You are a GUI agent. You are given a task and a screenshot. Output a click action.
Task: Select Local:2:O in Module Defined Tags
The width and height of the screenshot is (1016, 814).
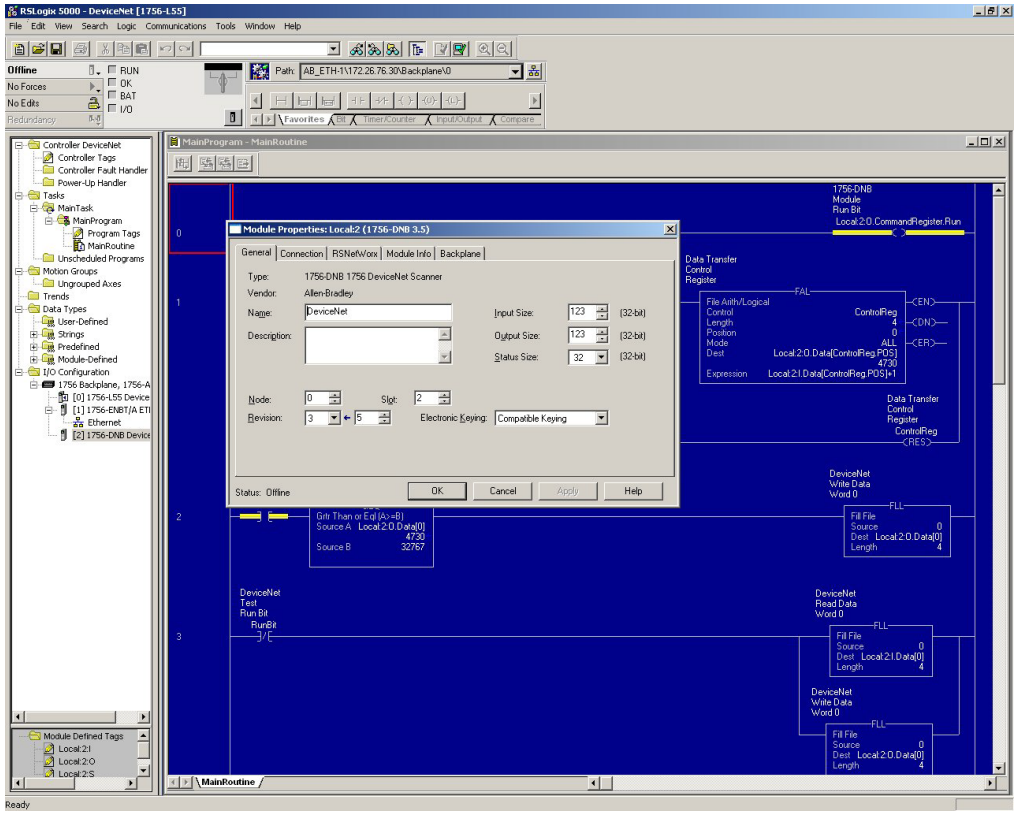click(x=76, y=762)
